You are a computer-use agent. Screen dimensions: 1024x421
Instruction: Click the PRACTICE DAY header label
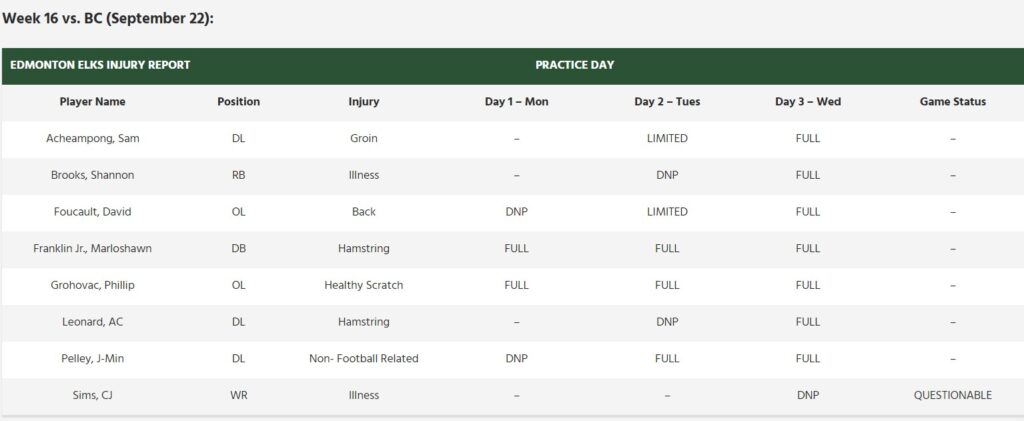[x=574, y=65]
